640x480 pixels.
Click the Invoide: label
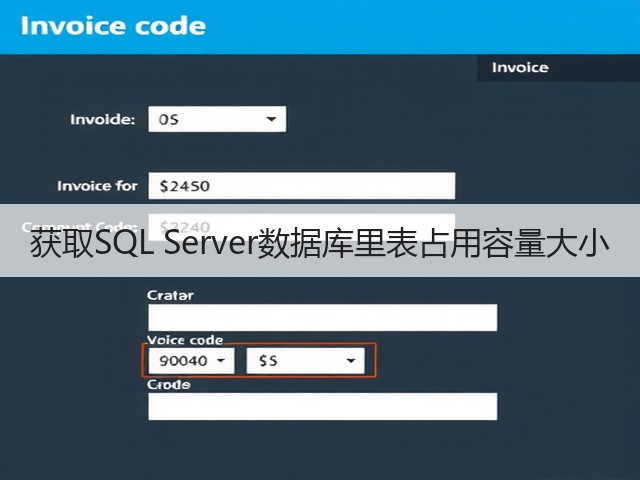coord(102,120)
